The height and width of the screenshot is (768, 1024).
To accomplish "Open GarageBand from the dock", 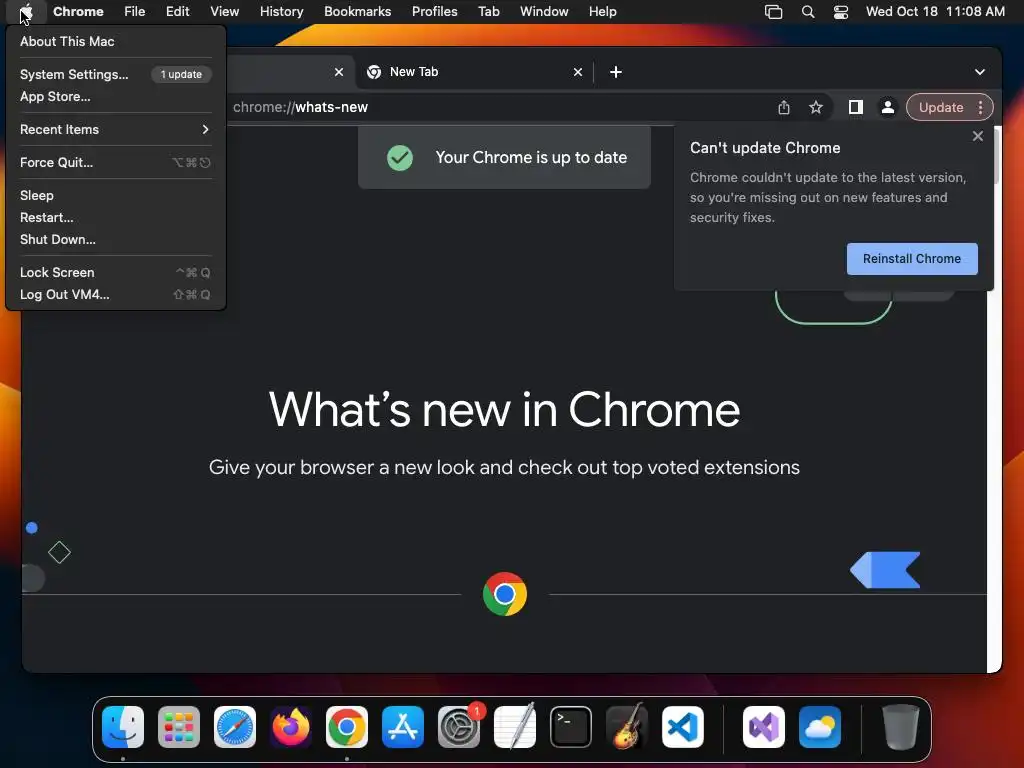I will [x=627, y=727].
